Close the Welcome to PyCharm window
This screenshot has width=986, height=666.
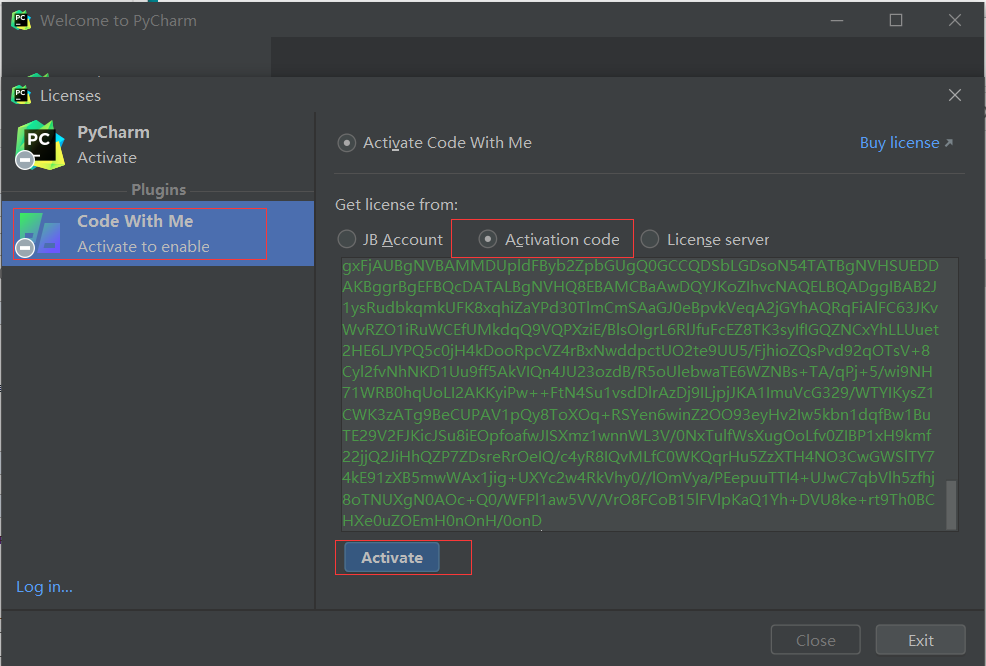(x=955, y=20)
